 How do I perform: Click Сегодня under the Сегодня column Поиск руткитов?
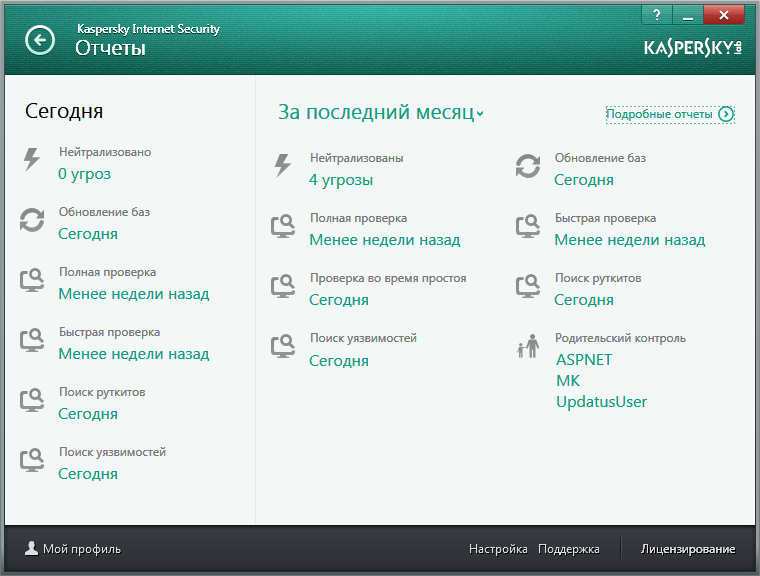[x=88, y=415]
